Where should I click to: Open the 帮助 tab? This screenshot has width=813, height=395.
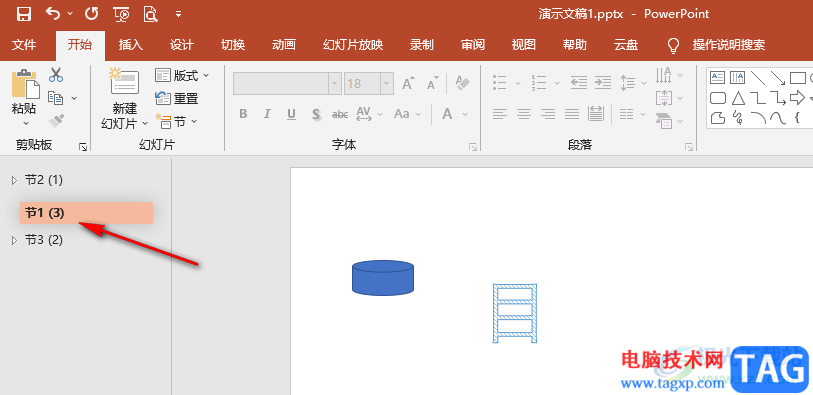coord(574,45)
